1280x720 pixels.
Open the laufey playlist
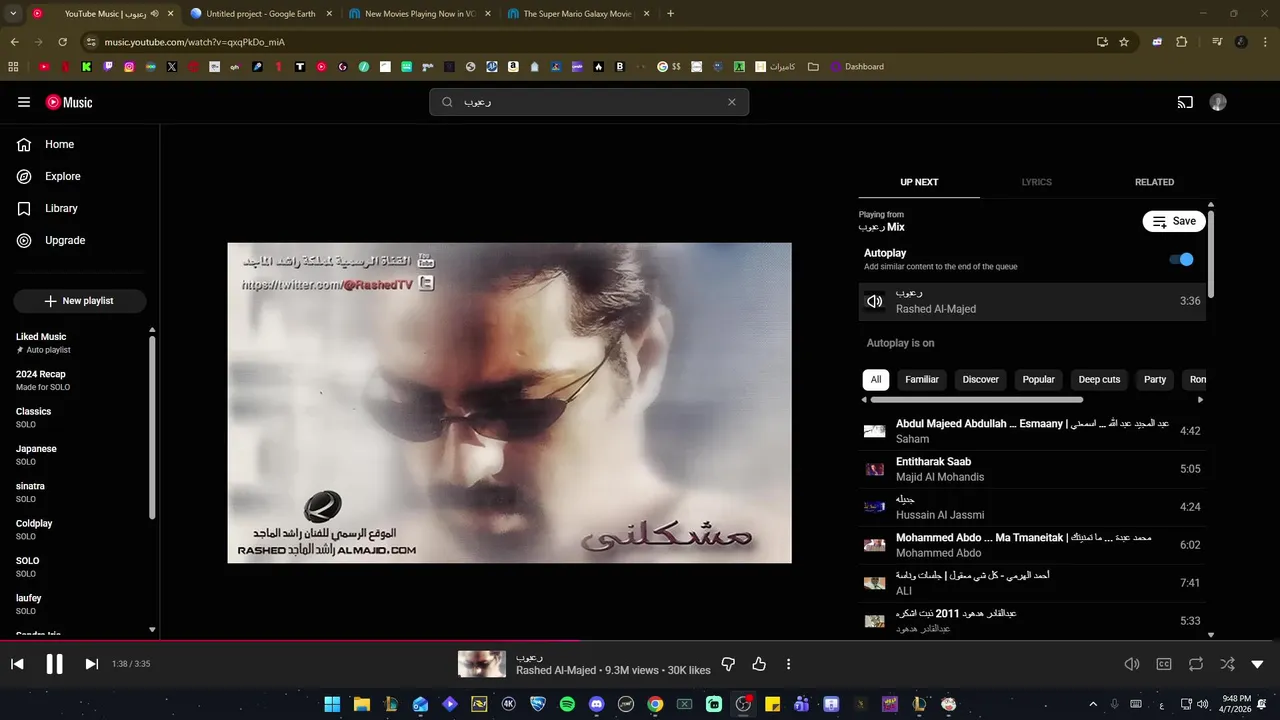76,604
